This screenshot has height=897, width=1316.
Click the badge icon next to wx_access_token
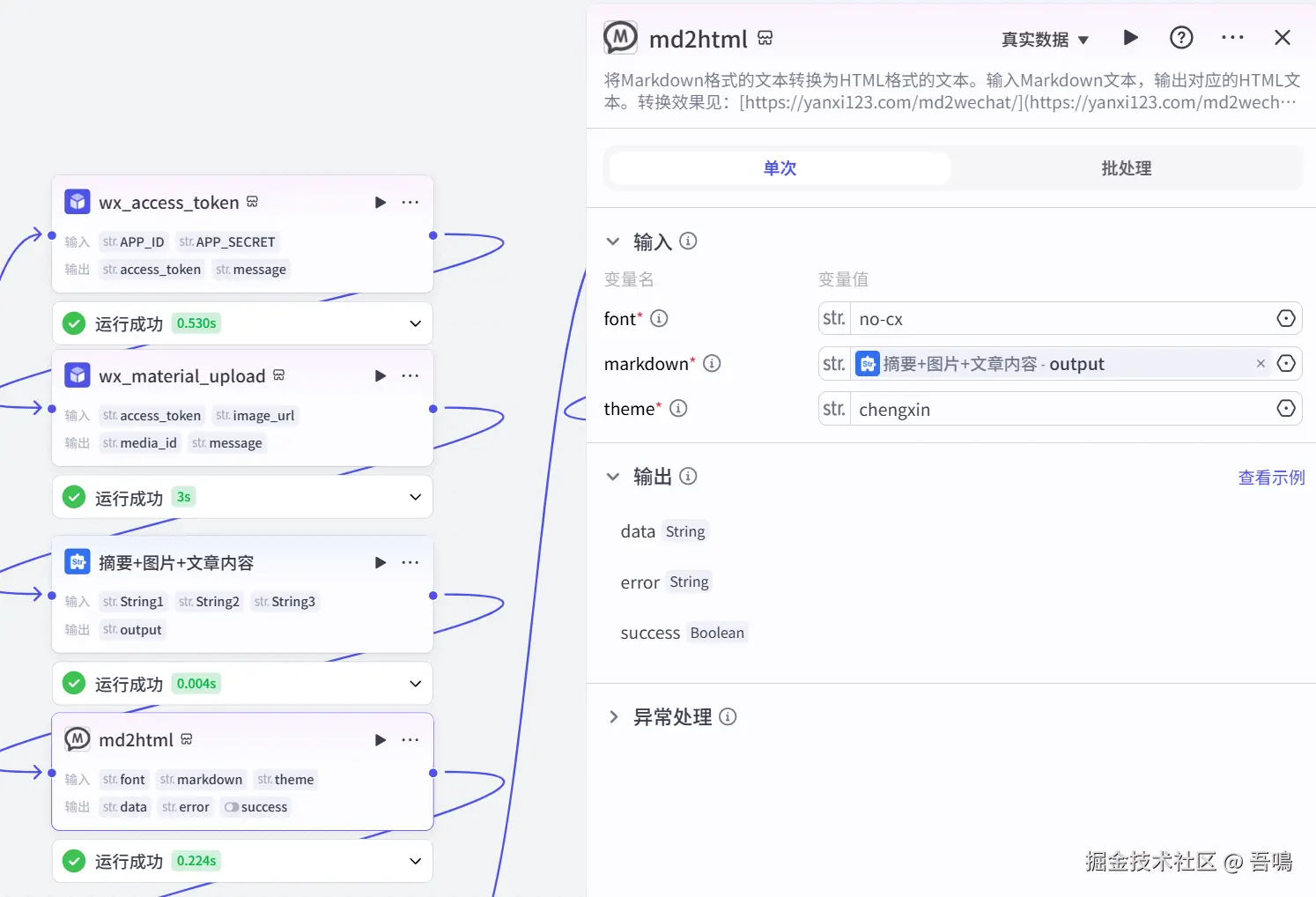click(253, 202)
